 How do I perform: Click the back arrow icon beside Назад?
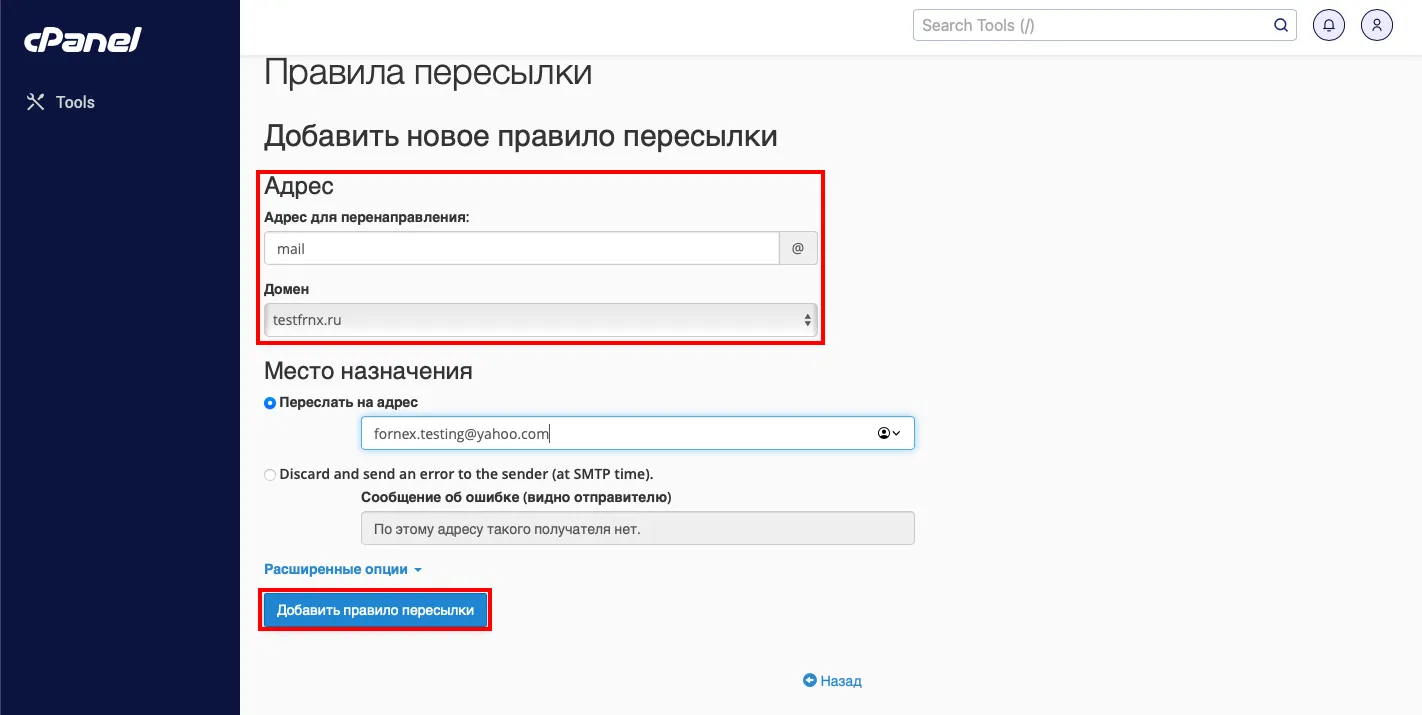tap(810, 680)
